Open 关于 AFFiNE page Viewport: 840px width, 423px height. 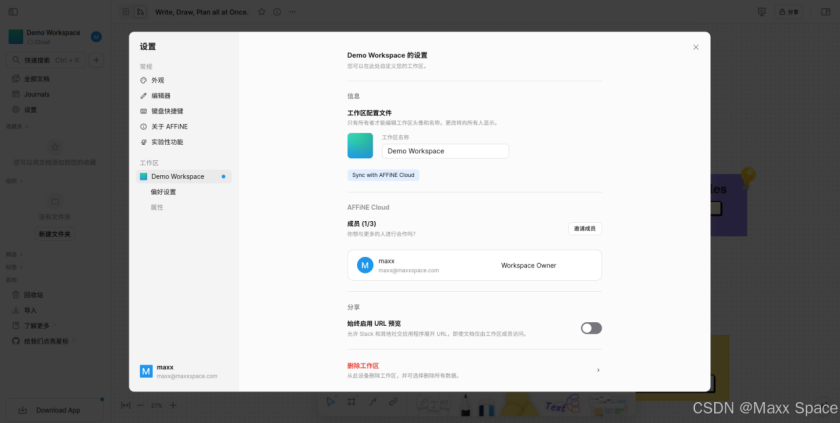[x=183, y=127]
